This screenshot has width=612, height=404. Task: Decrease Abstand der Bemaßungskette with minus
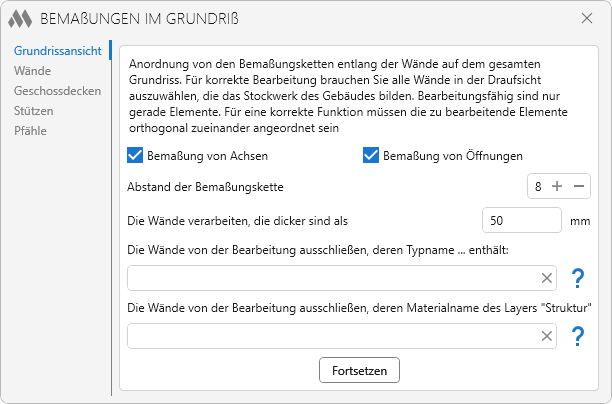click(579, 187)
